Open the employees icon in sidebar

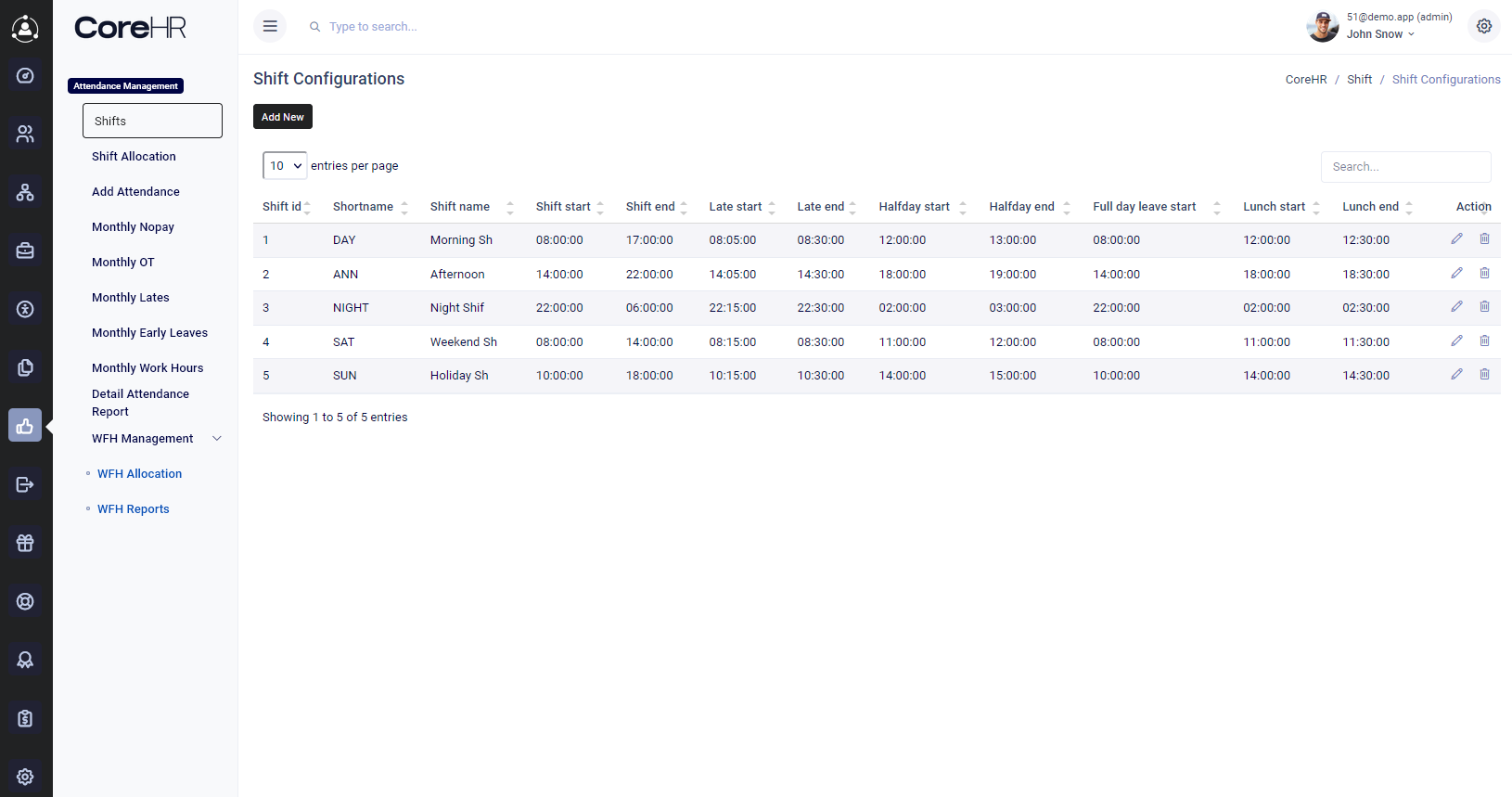(25, 134)
